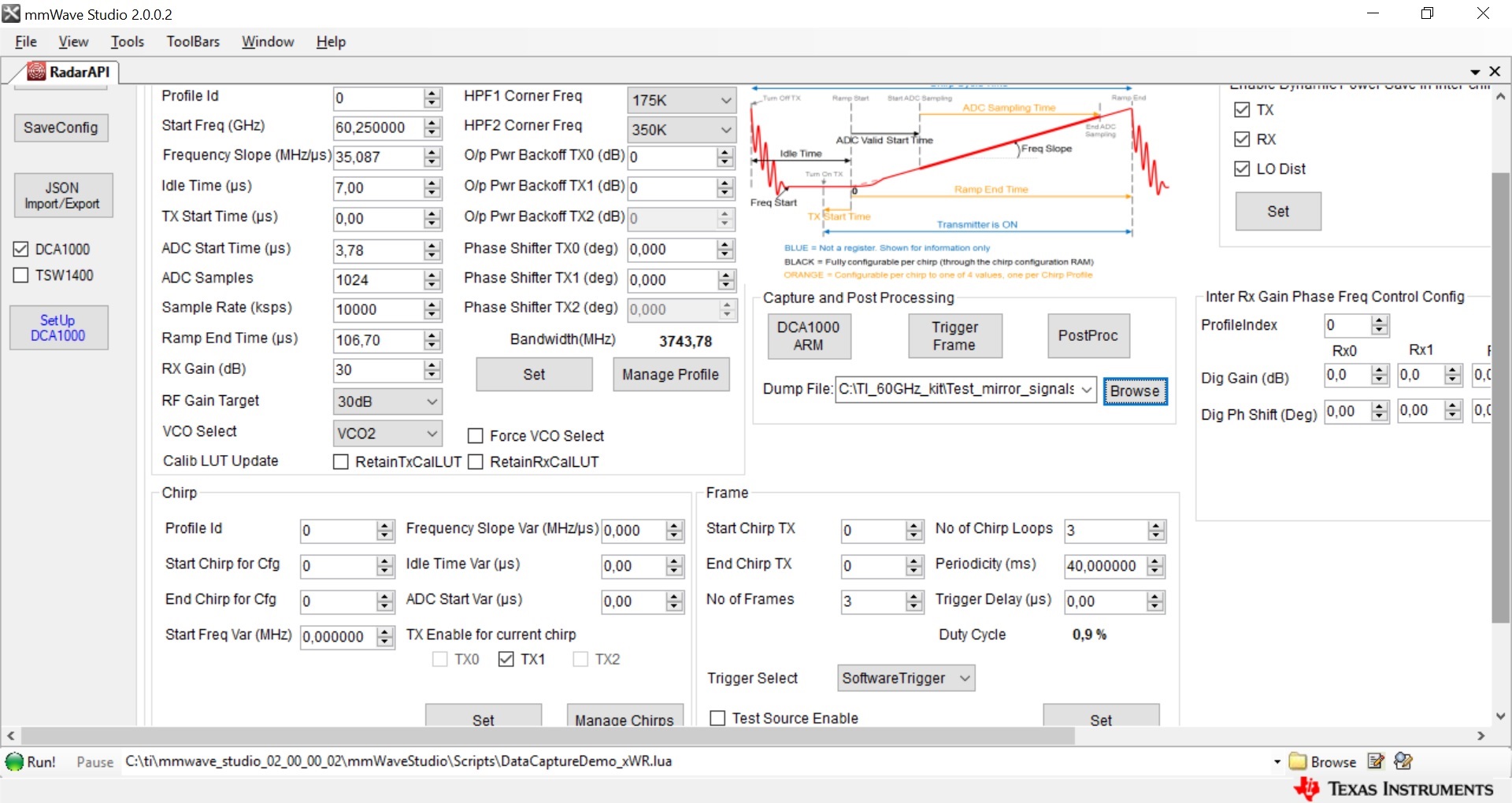Expand the VCO Select dropdown
This screenshot has height=803, width=1512.
pos(387,434)
